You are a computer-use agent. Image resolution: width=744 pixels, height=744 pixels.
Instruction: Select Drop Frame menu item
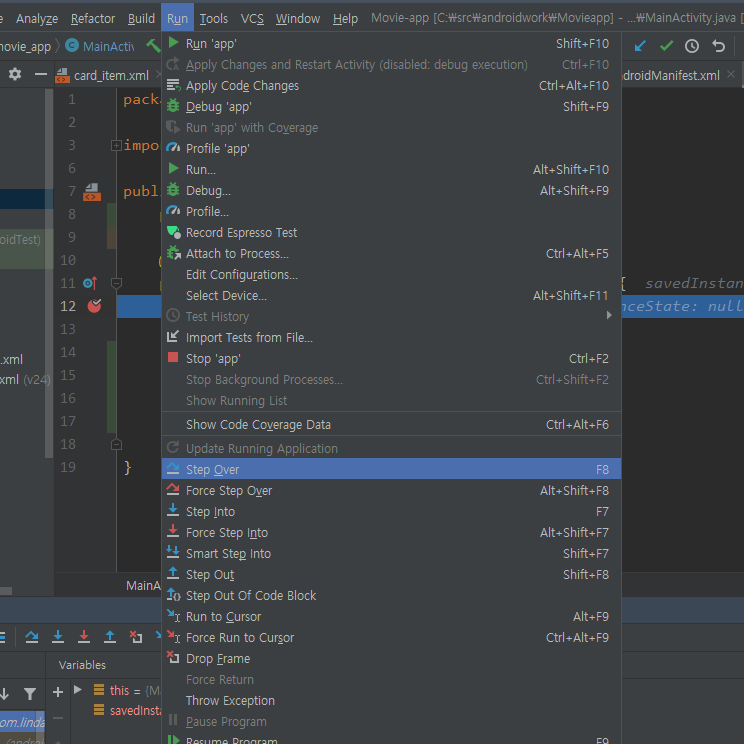pos(391,658)
